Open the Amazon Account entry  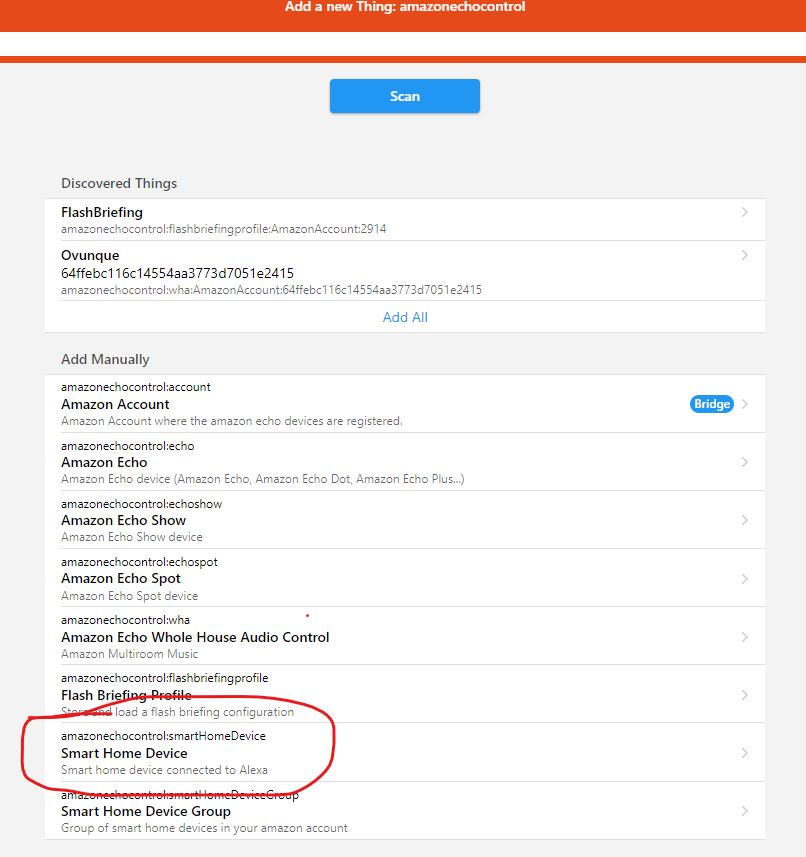tap(115, 404)
